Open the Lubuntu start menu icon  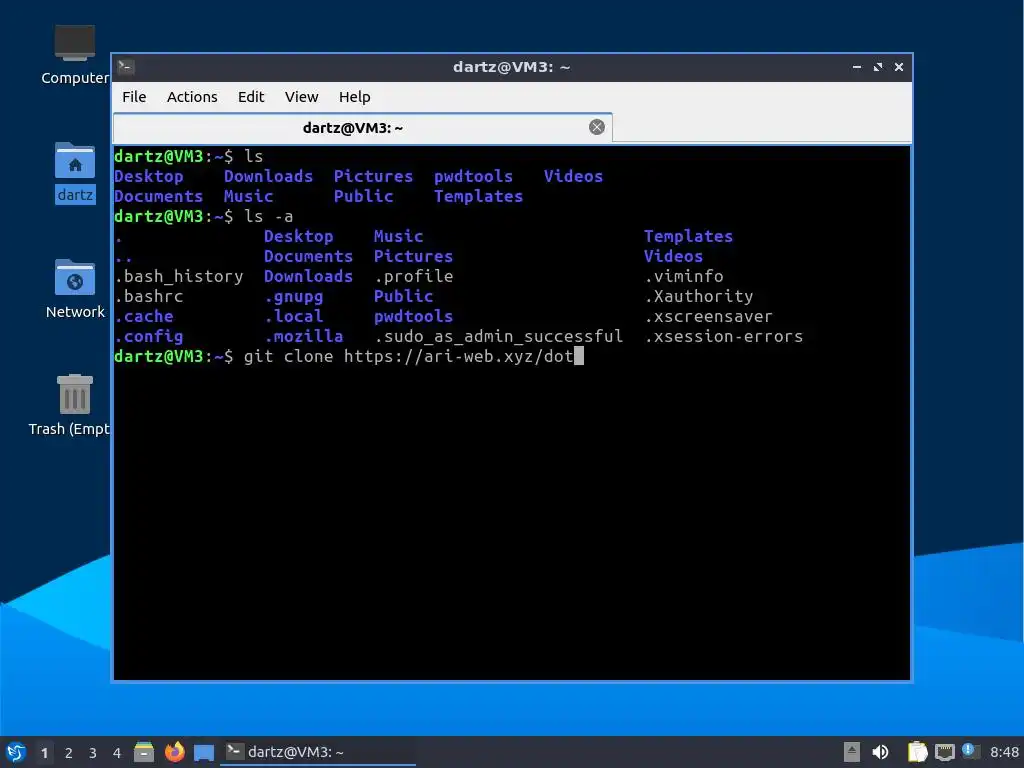(x=16, y=752)
